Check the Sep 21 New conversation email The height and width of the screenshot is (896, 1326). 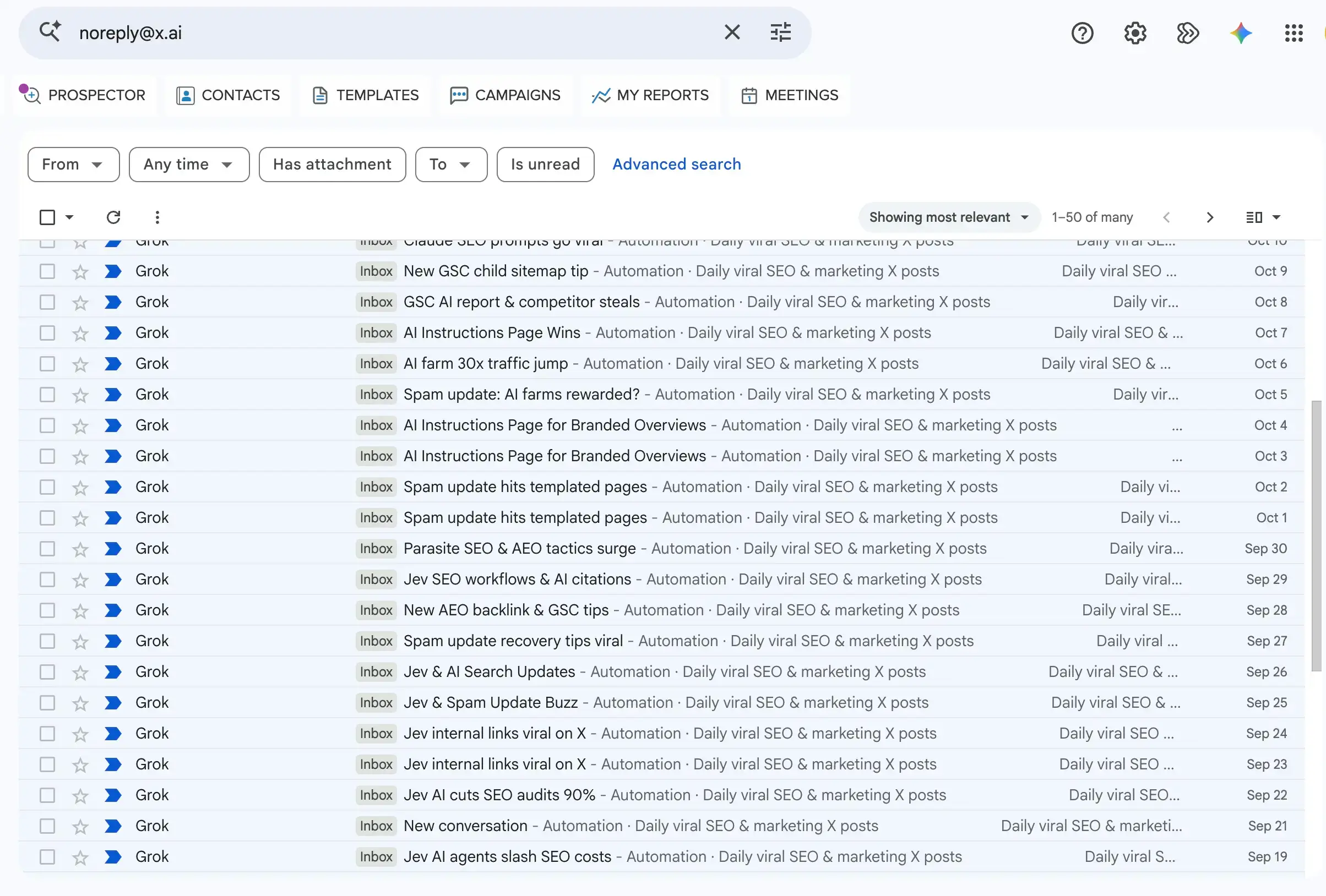point(47,826)
